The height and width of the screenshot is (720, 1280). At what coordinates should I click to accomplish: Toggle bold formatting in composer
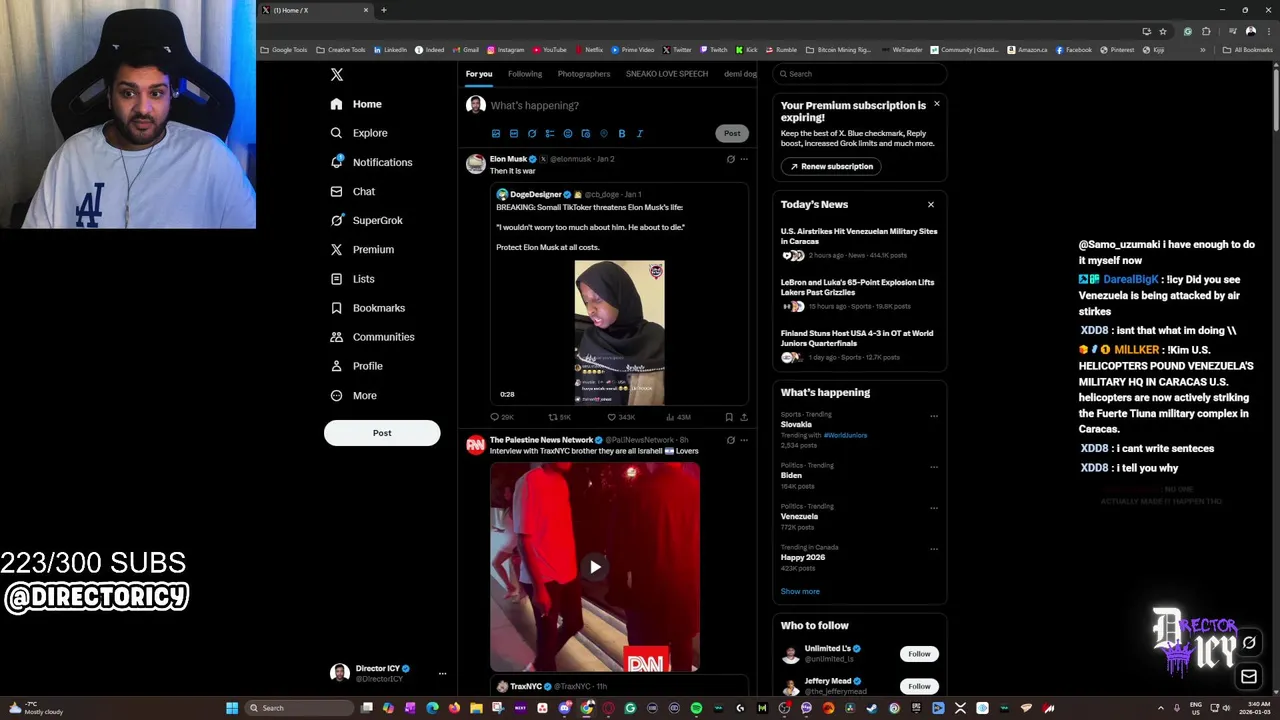coord(622,133)
